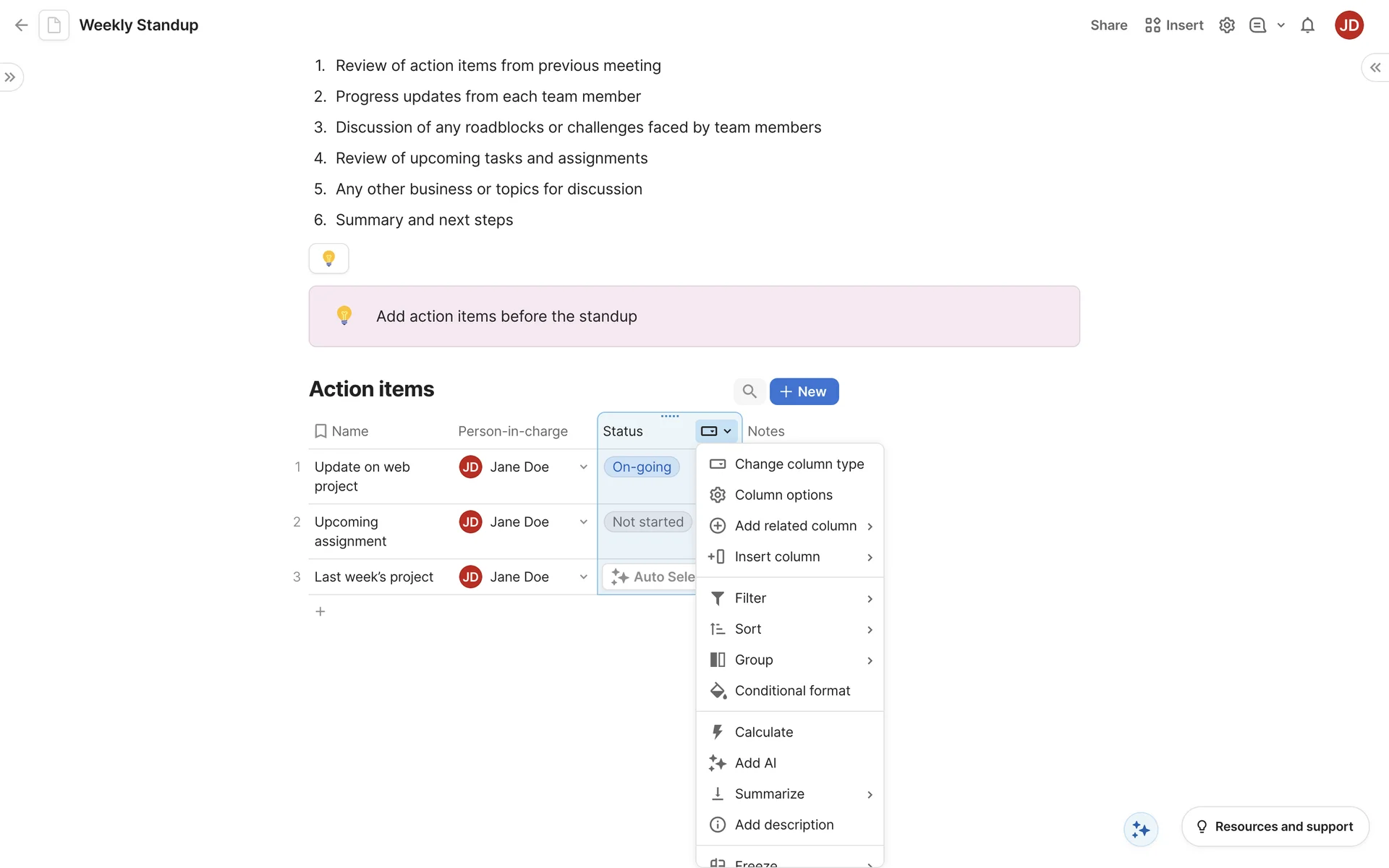Open Status column type dropdown
This screenshot has width=1389, height=868.
[x=716, y=431]
